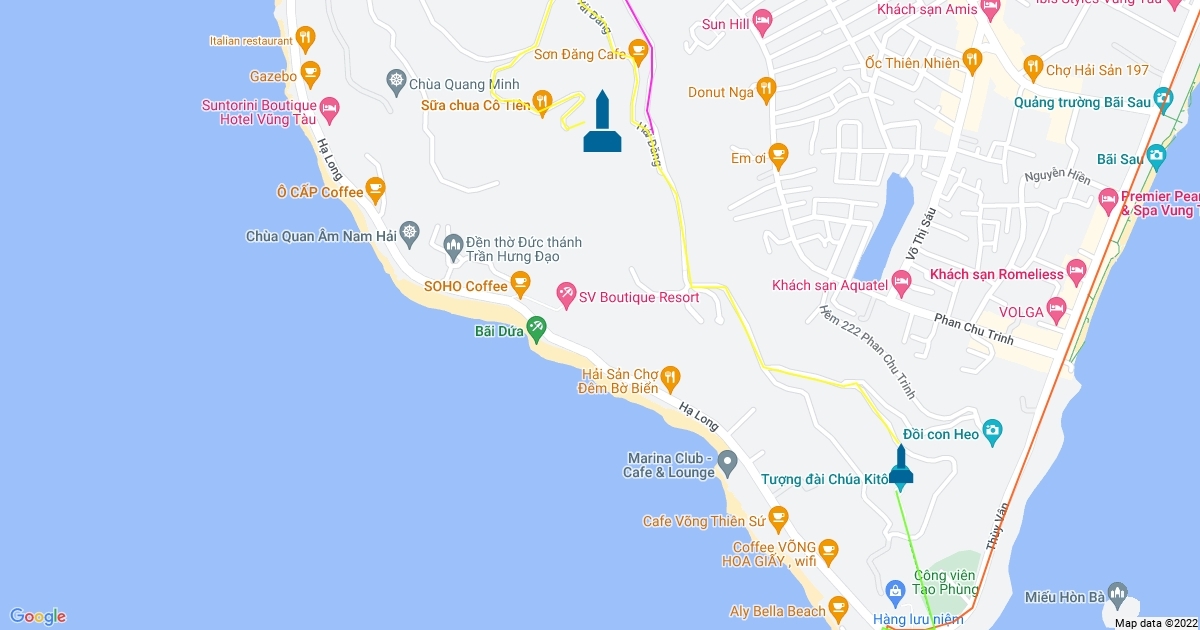Select the Cafe Võng Thiên Sứ icon
Screen dimensions: 1200x630
(777, 517)
